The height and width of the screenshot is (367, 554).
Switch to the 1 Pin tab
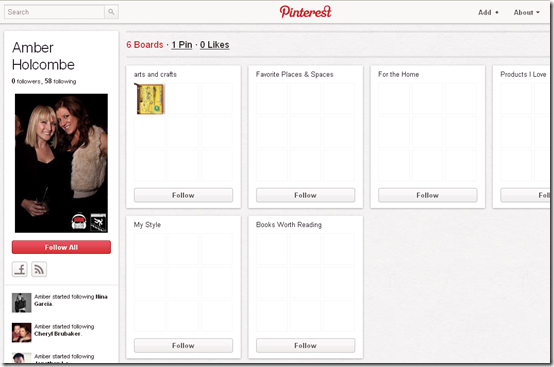pyautogui.click(x=182, y=45)
